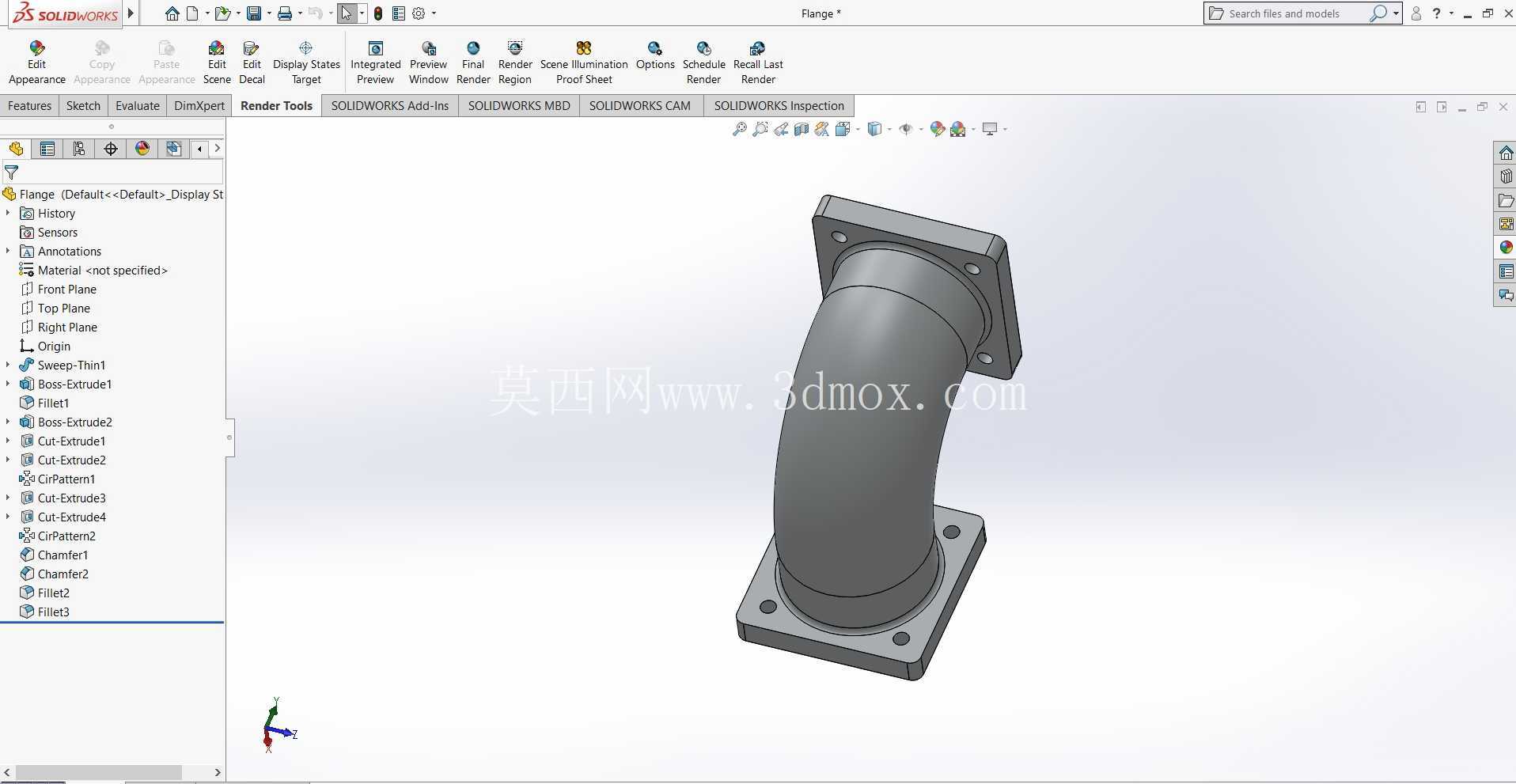Switch to FeatureManager Design Tree tab

pos(16,149)
